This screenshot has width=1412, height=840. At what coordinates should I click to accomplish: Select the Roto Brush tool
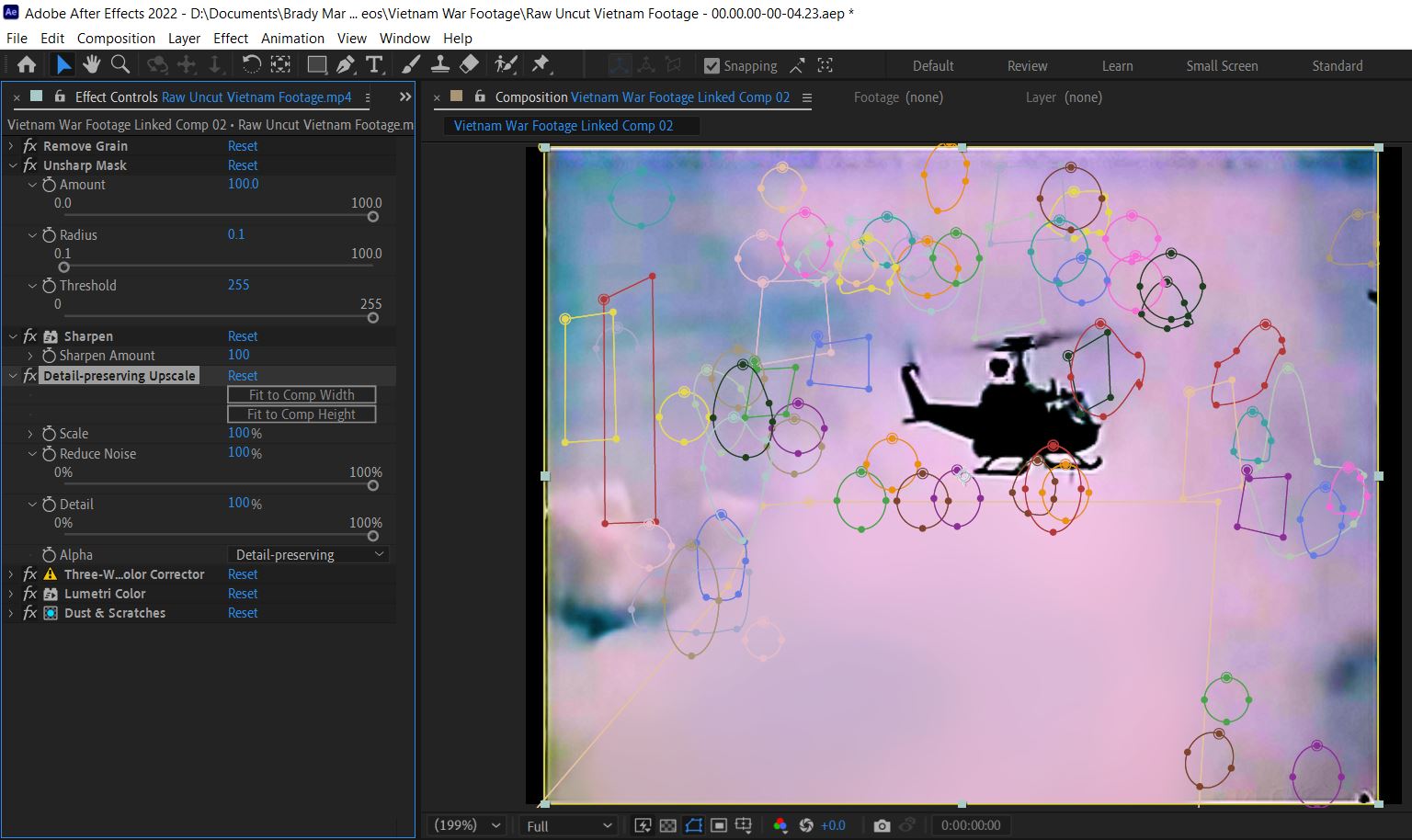click(506, 64)
